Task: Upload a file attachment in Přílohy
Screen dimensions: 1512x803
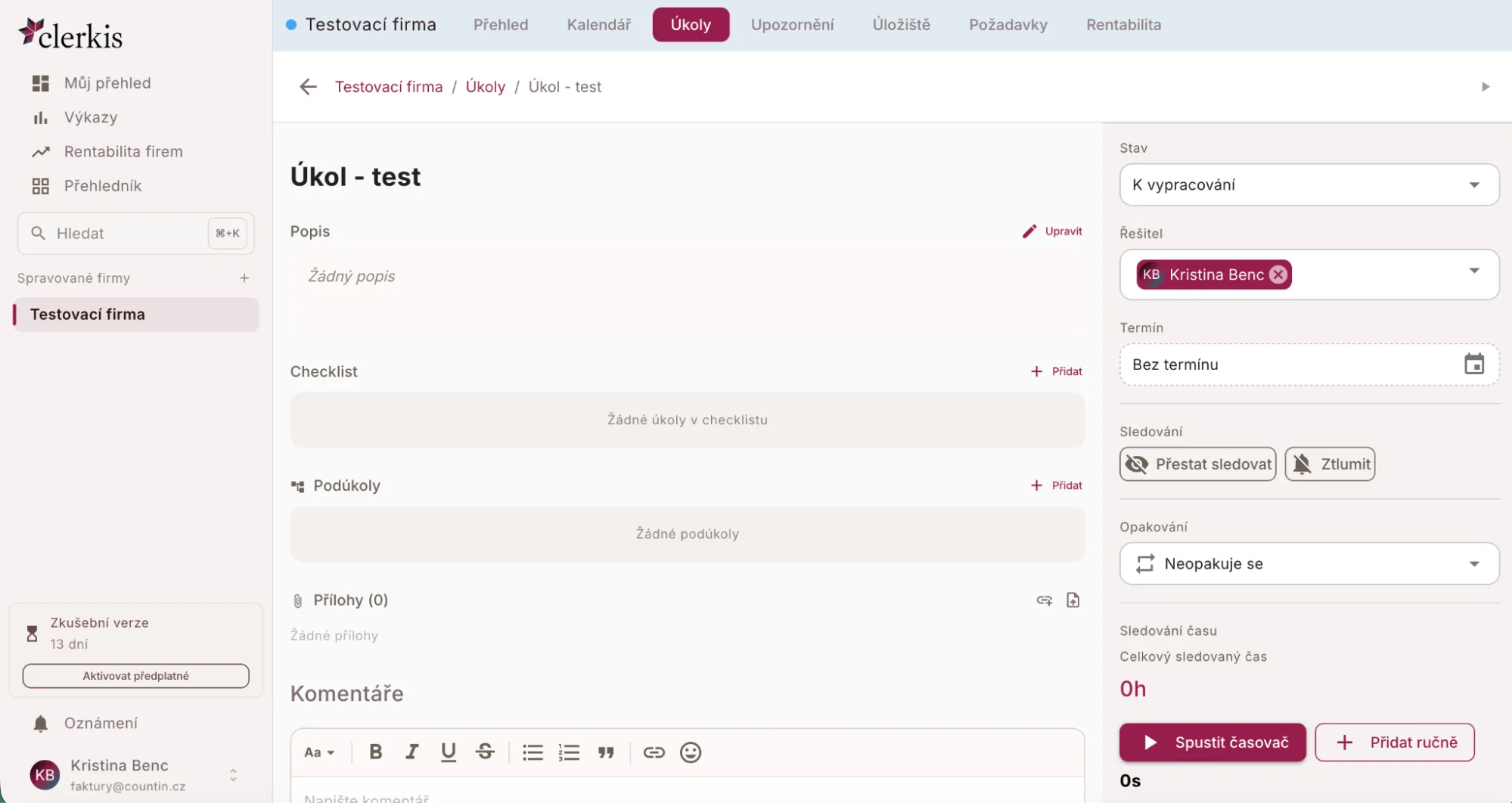Action: pos(1073,600)
